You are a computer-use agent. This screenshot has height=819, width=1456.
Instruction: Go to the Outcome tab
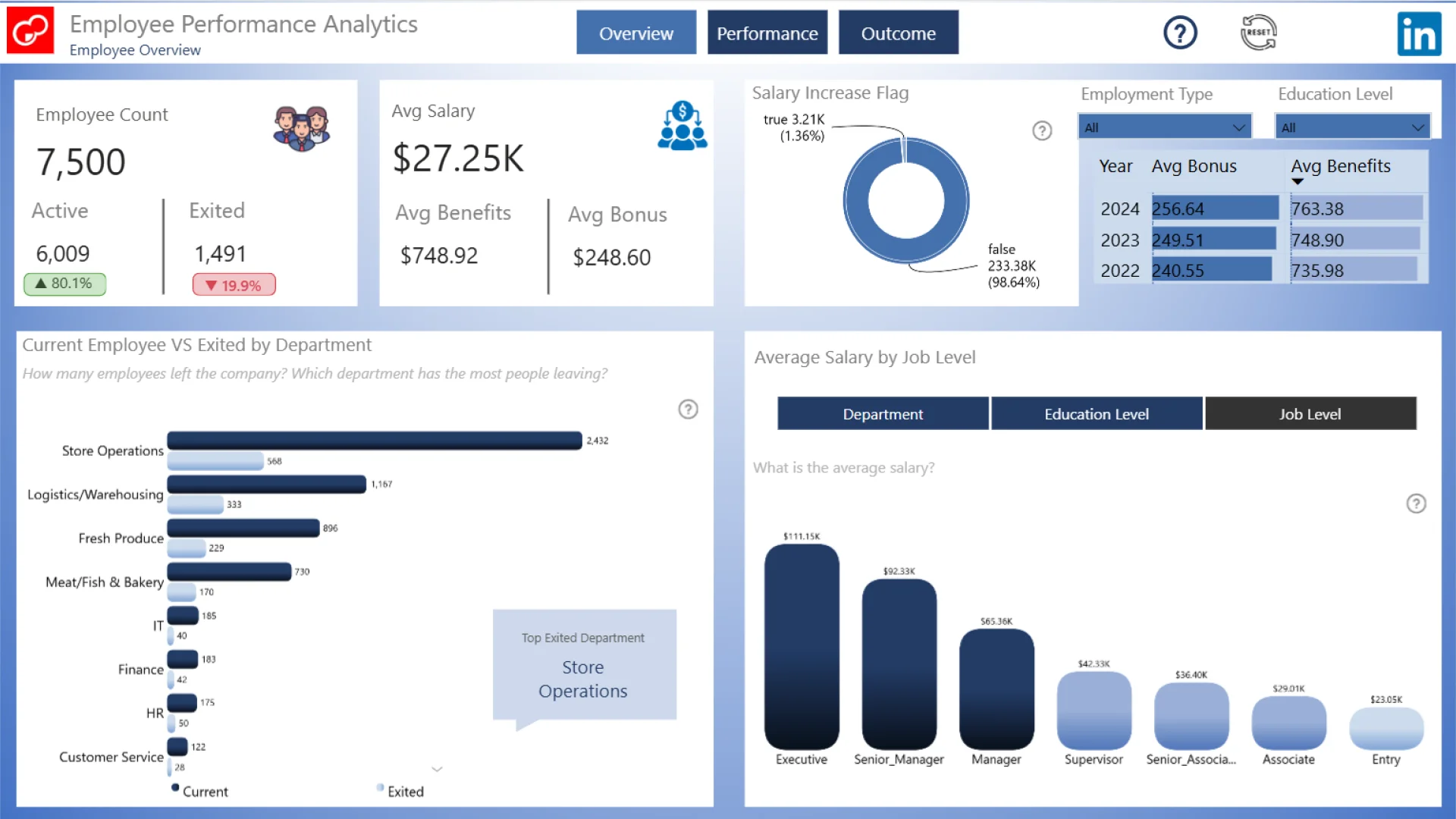click(x=898, y=33)
